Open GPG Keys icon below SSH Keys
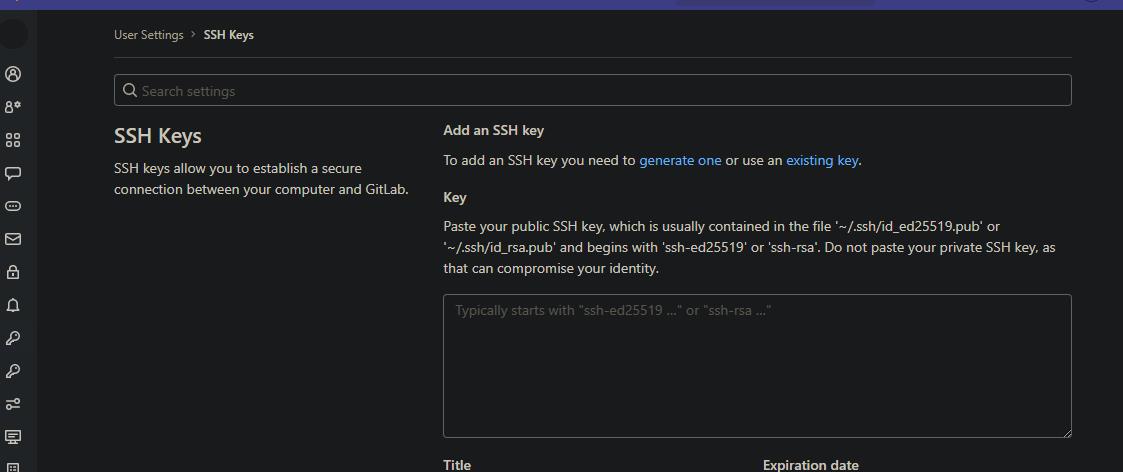This screenshot has height=472, width=1123. 13,371
